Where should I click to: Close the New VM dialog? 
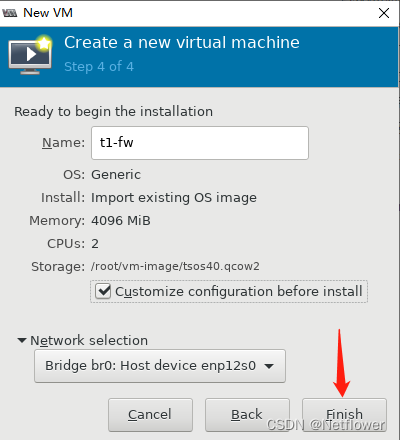(384, 13)
